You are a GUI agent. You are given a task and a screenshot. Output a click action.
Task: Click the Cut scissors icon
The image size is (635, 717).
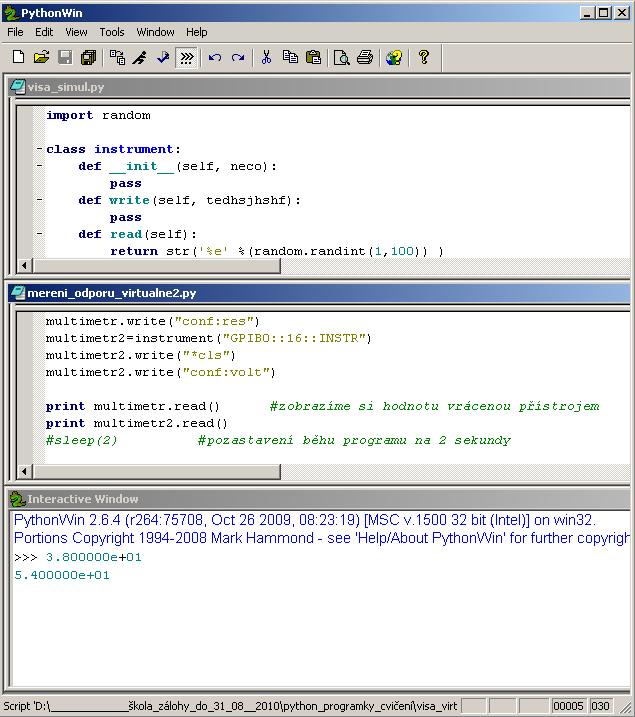point(267,57)
